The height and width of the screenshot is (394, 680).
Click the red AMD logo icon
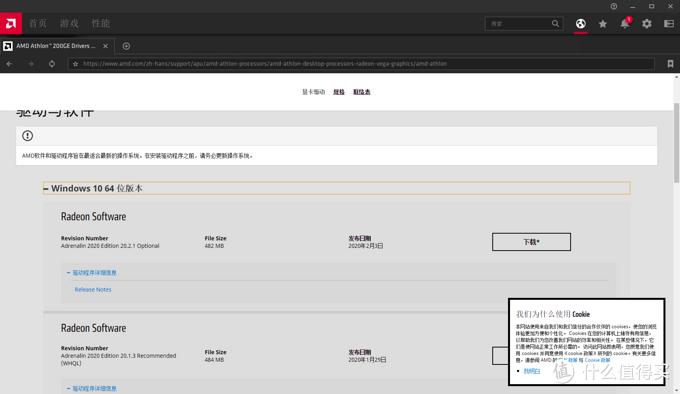coord(11,23)
